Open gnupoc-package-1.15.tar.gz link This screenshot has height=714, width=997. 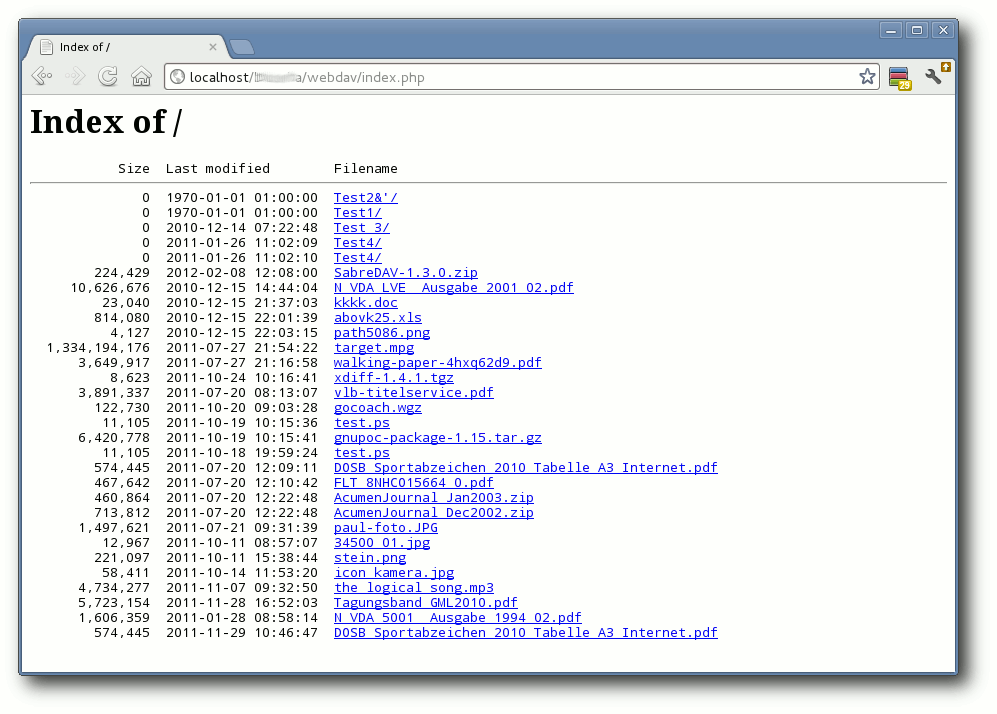pyautogui.click(x=437, y=438)
